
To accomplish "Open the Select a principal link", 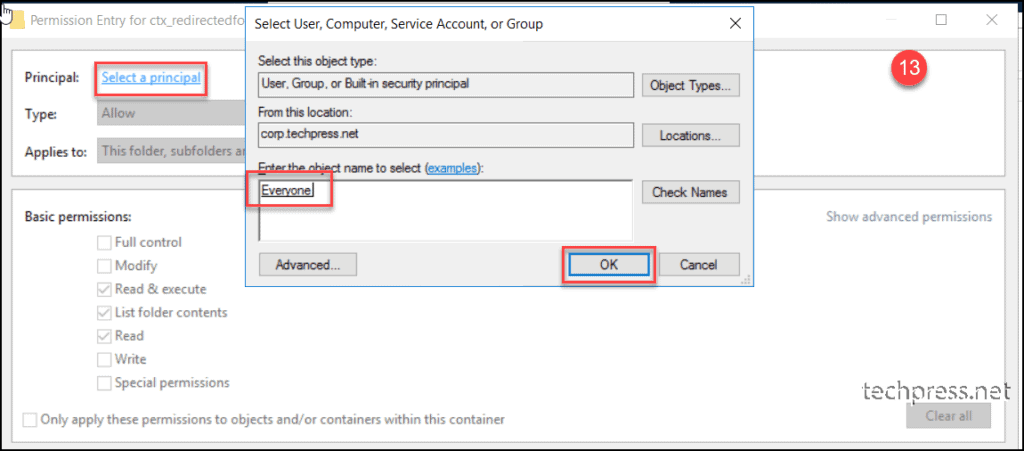I will tap(151, 78).
